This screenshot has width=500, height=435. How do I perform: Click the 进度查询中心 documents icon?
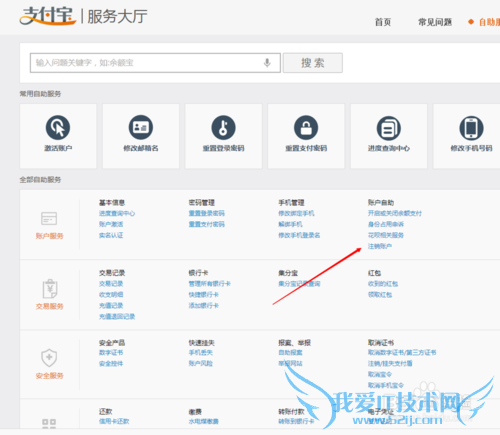tap(389, 128)
